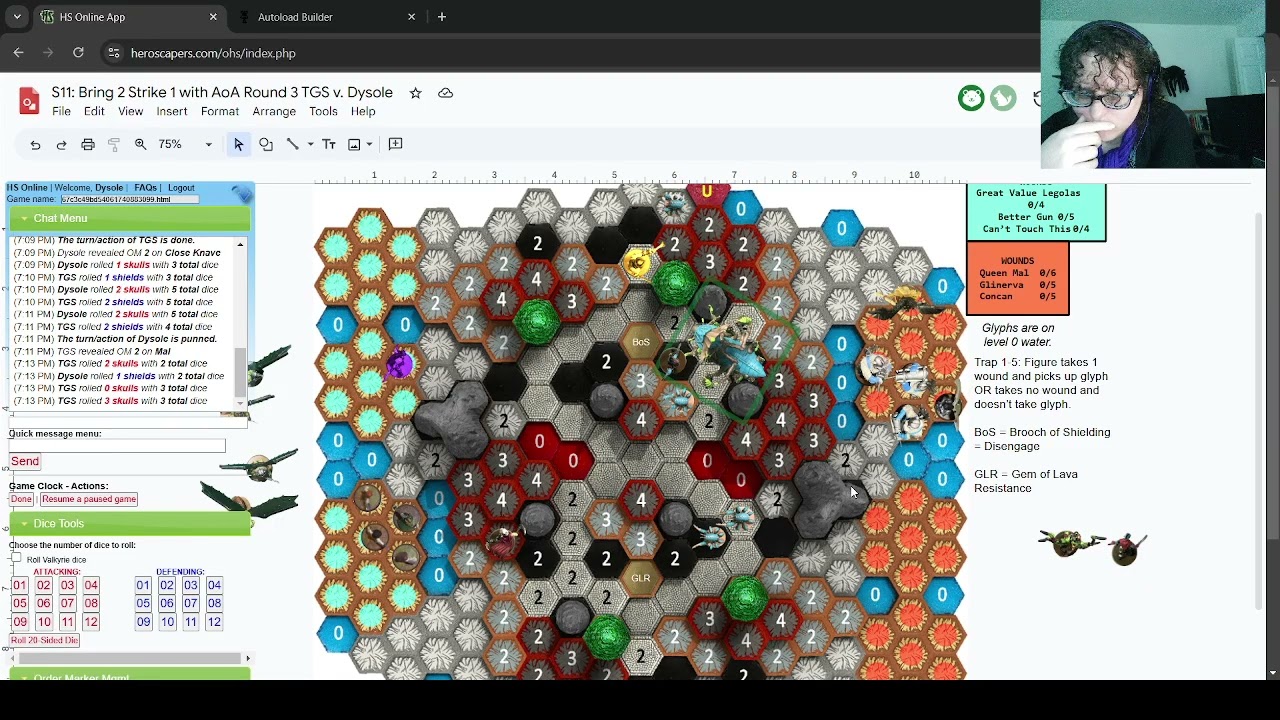This screenshot has height=720, width=1280.
Task: Click the green avatar icon beside title
Action: (x=971, y=98)
